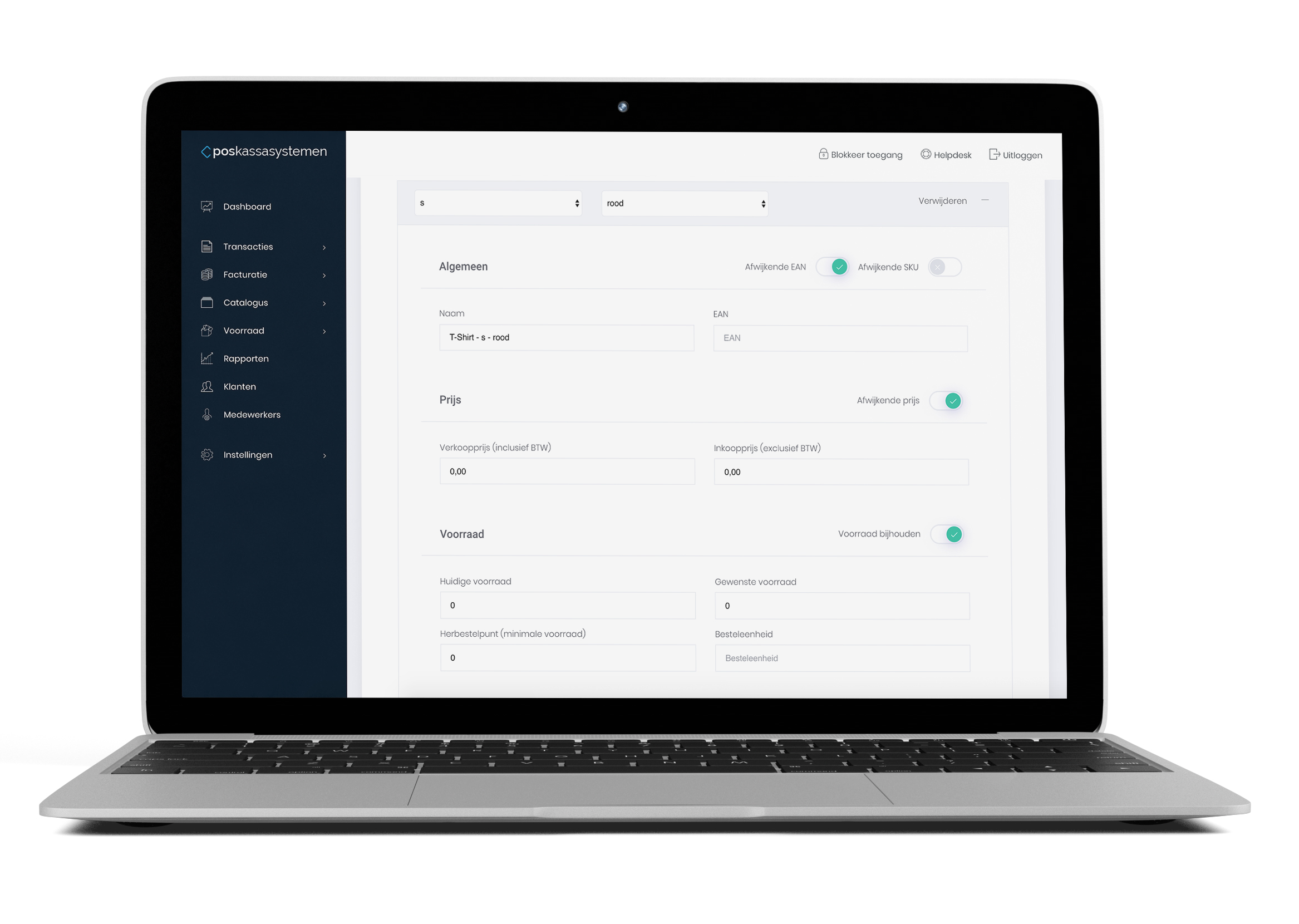Expand the color dropdown showing 'rood'
This screenshot has height=924, width=1299.
[x=693, y=204]
